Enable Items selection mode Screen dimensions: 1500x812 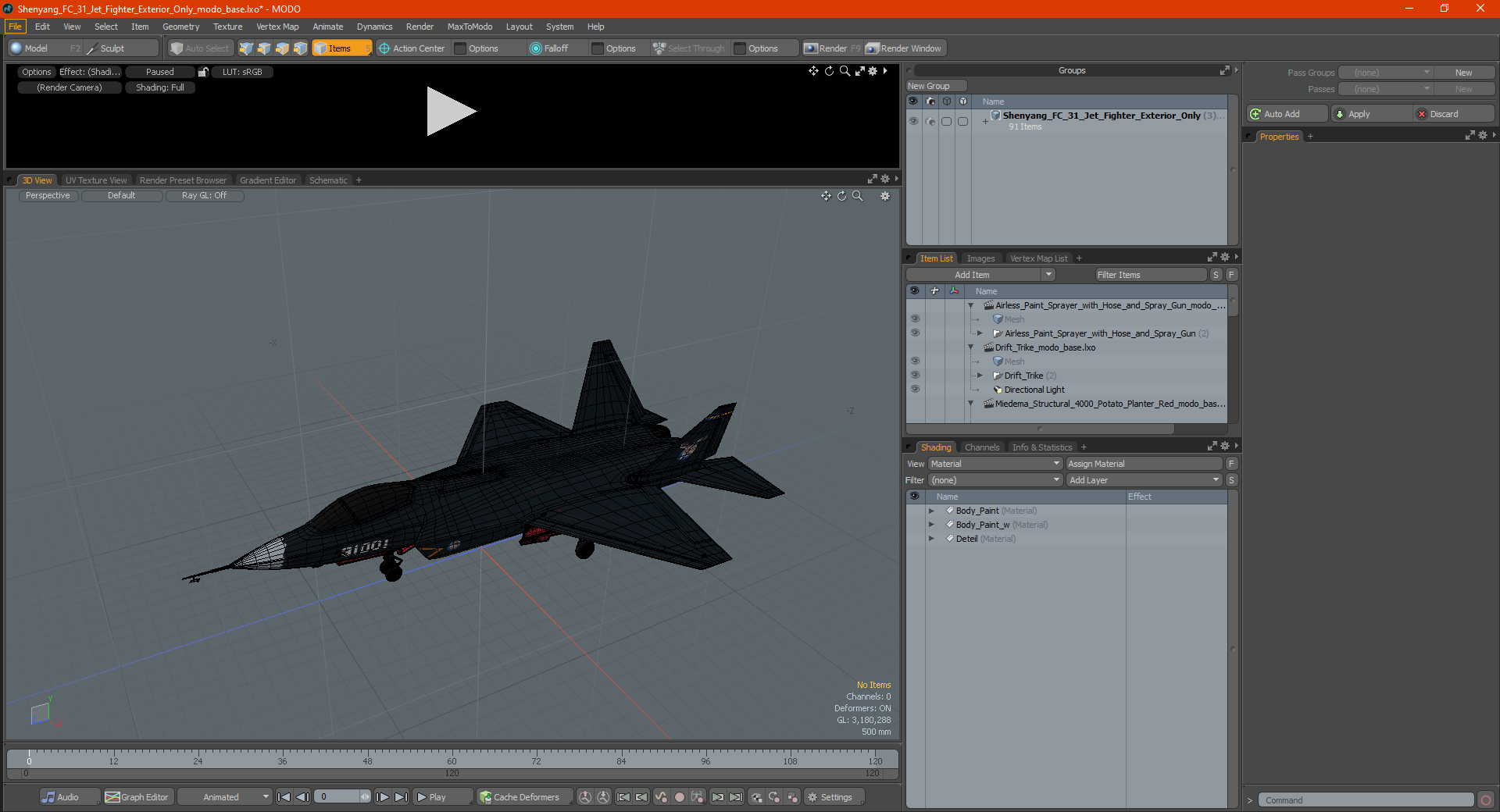pos(342,48)
